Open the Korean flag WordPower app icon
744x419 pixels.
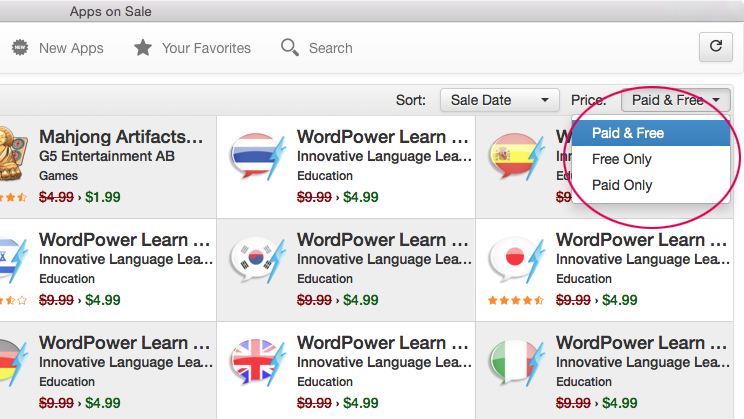pos(258,260)
